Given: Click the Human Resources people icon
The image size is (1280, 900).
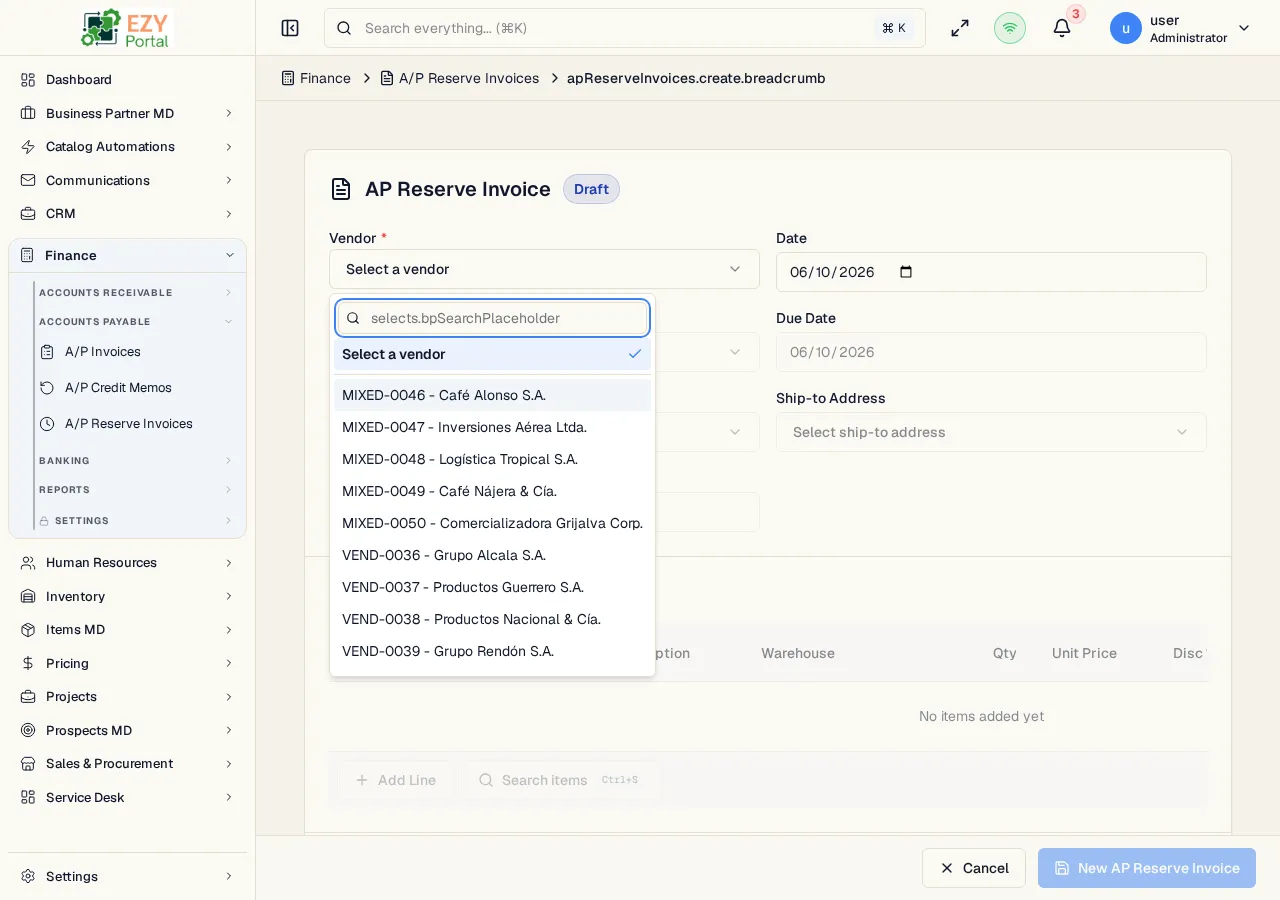Looking at the screenshot, I should 28,562.
